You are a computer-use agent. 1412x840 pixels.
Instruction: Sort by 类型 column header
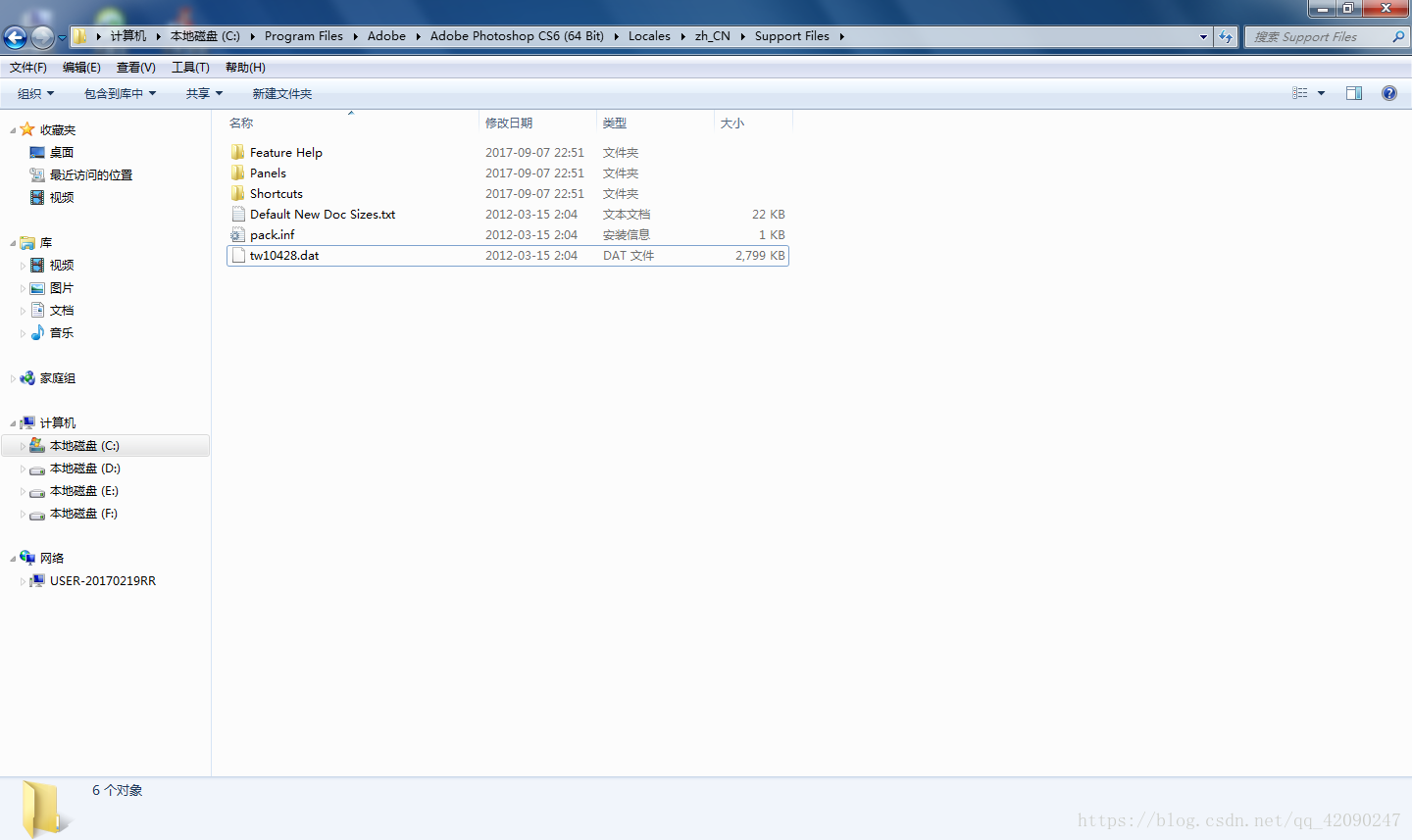(615, 123)
